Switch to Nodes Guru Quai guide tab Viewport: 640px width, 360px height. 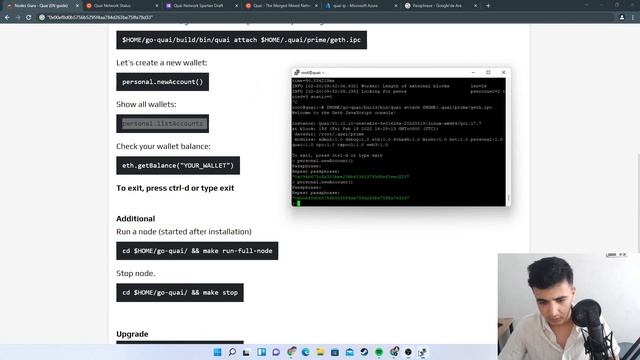tap(41, 6)
